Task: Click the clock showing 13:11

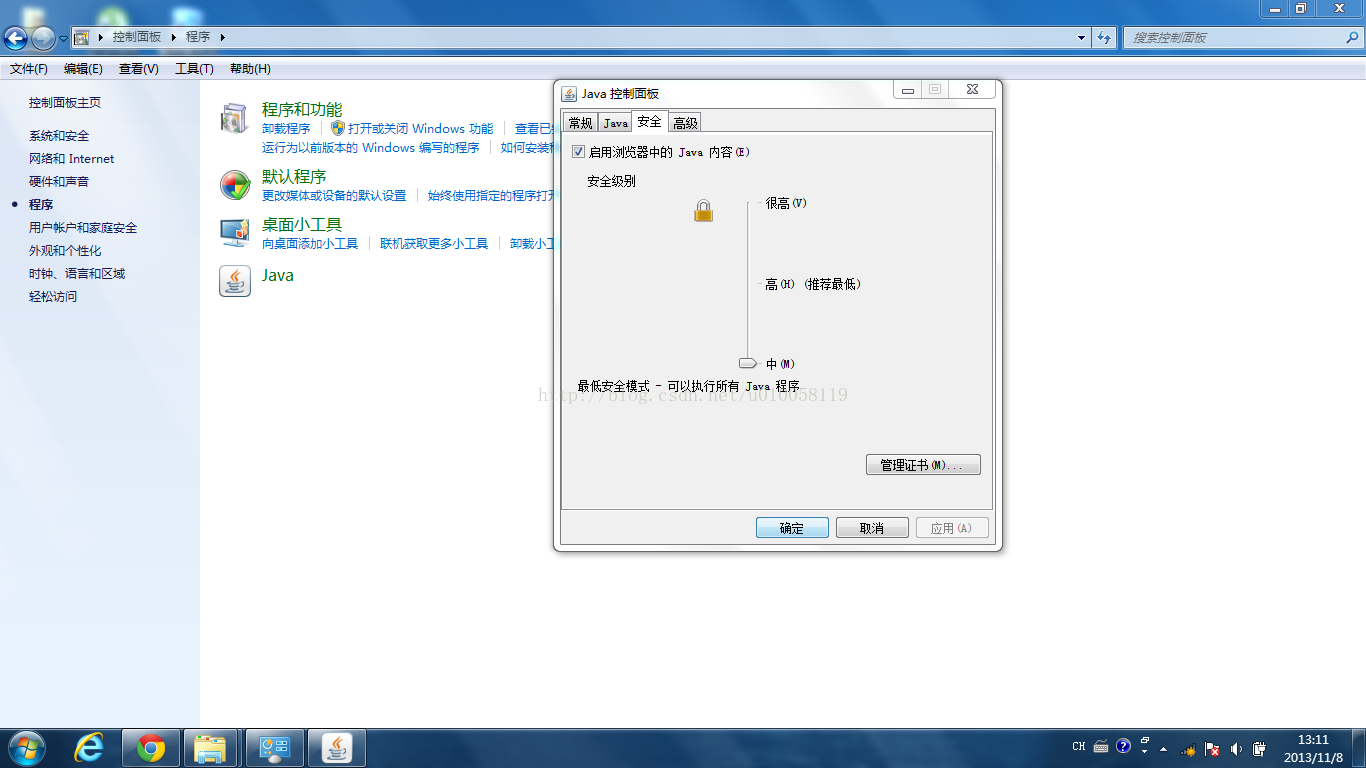Action: 1313,740
